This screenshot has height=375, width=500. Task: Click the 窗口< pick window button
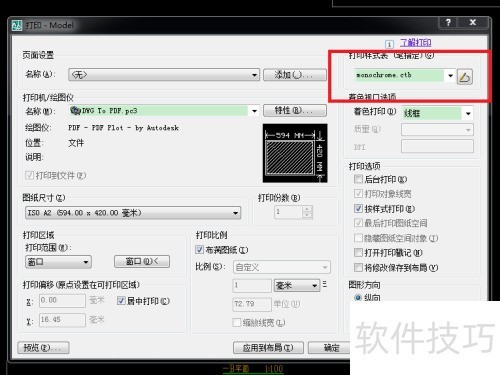point(142,262)
